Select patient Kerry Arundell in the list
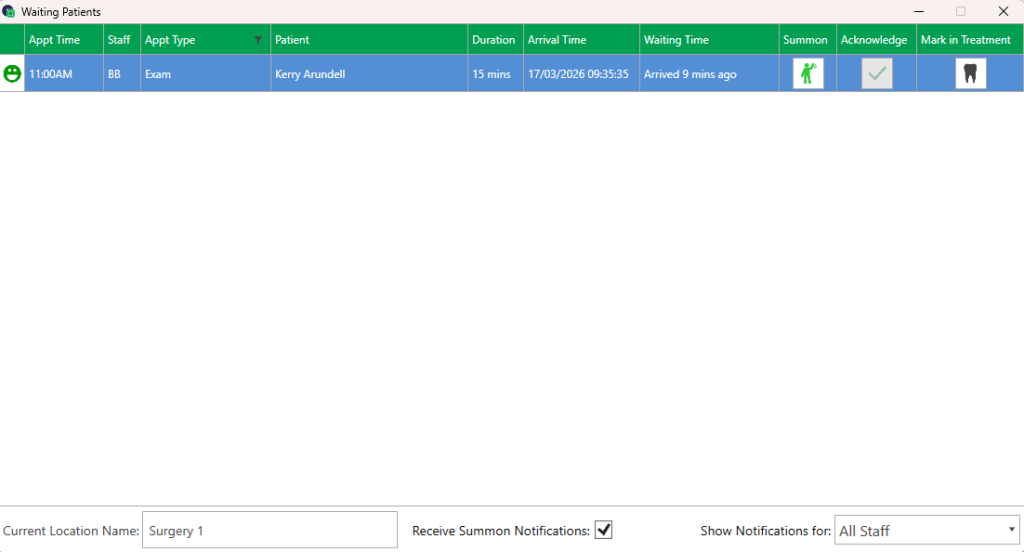The width and height of the screenshot is (1024, 552). tap(310, 75)
